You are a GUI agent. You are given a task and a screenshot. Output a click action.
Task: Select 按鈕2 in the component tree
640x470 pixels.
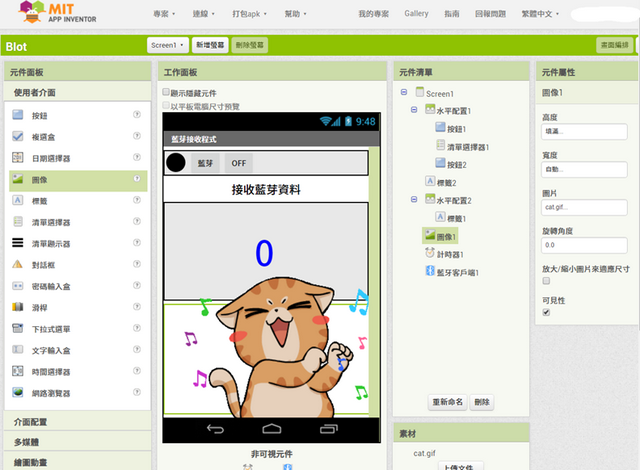451,164
